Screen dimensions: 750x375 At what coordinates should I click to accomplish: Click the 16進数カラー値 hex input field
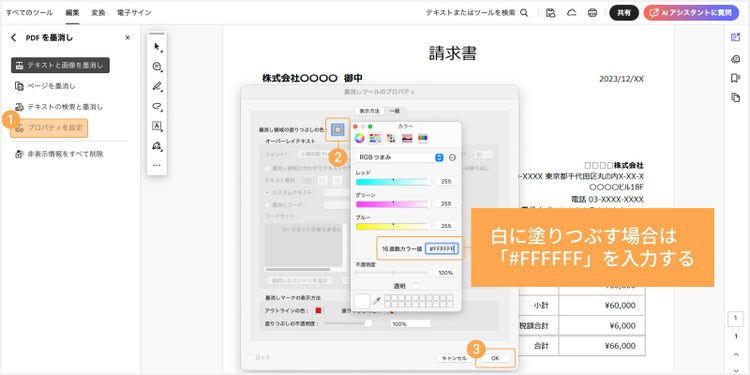click(441, 249)
